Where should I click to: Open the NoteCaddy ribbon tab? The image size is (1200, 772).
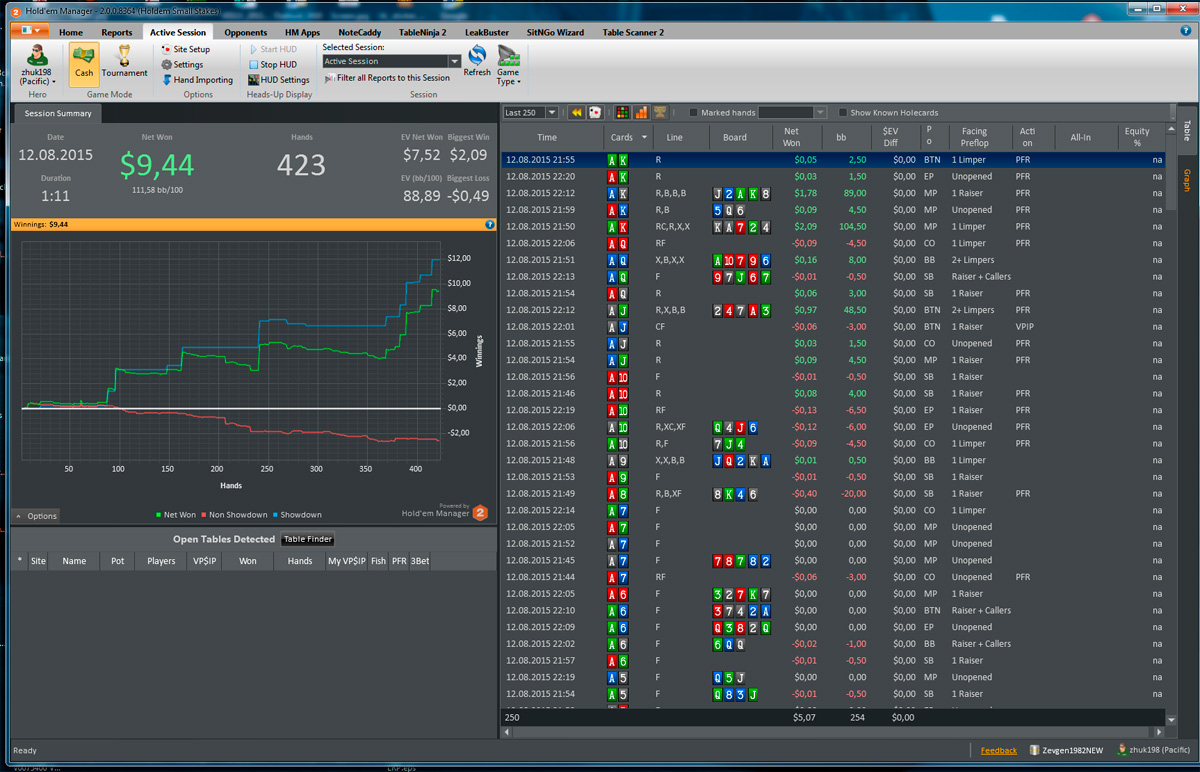(359, 32)
